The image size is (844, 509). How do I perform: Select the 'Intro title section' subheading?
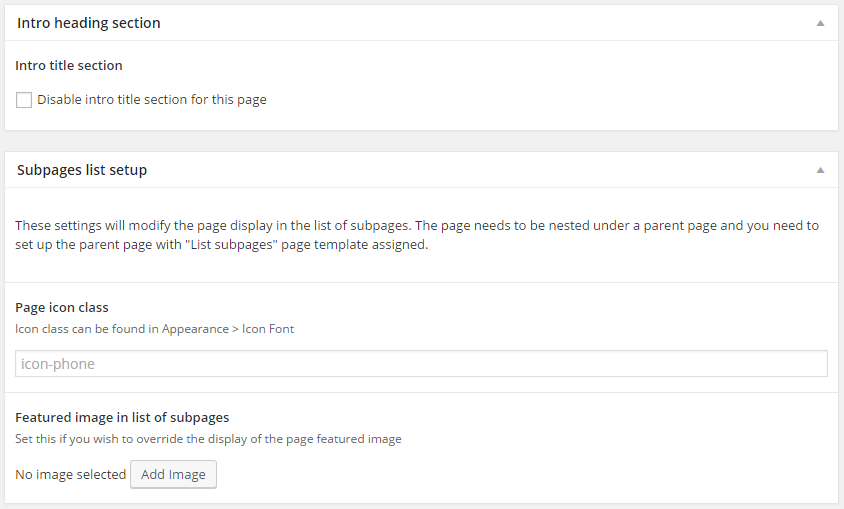click(x=69, y=65)
